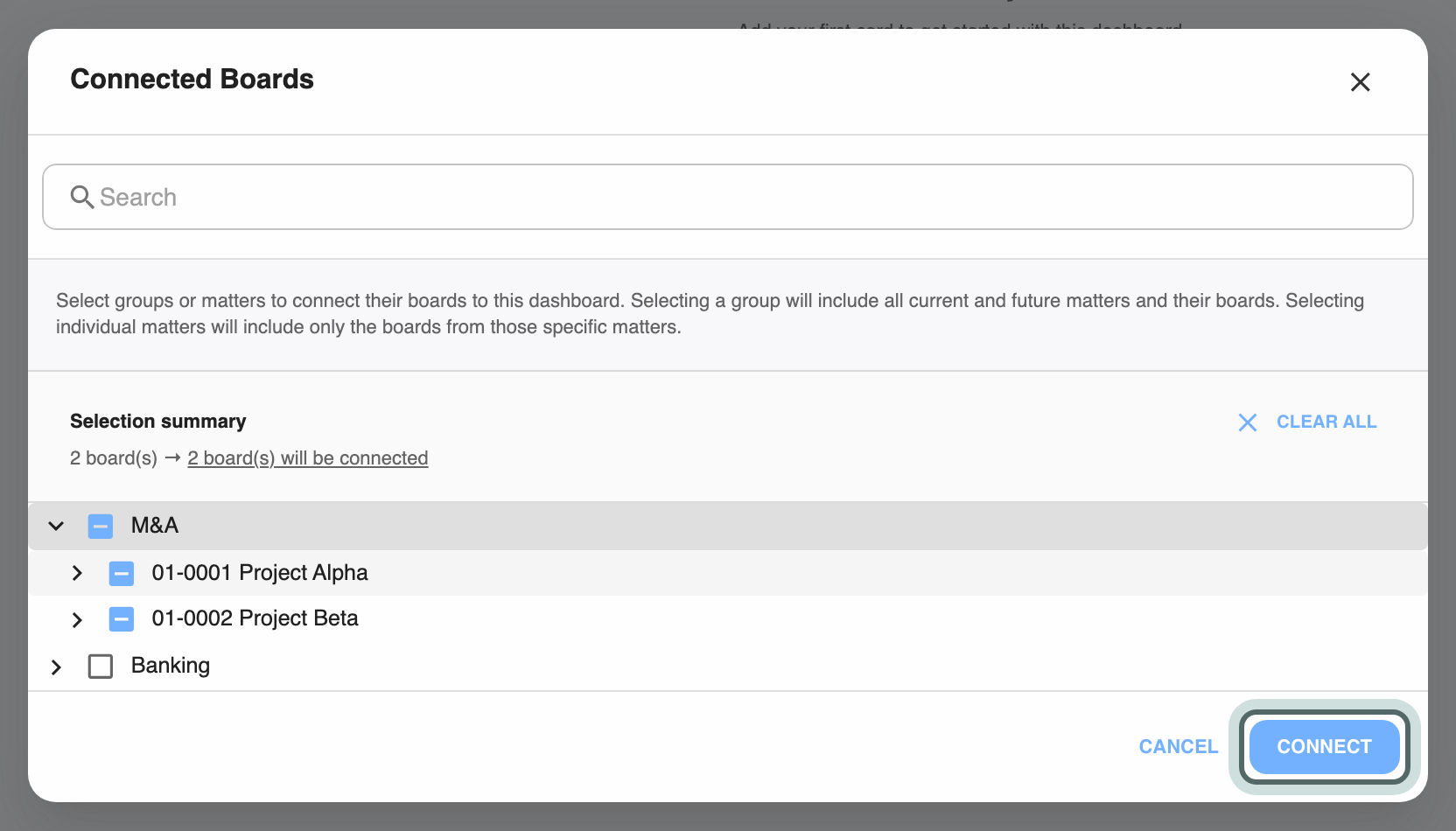The image size is (1456, 831).
Task: Select the 01-0001 Project Alpha label
Action: pyautogui.click(x=260, y=573)
